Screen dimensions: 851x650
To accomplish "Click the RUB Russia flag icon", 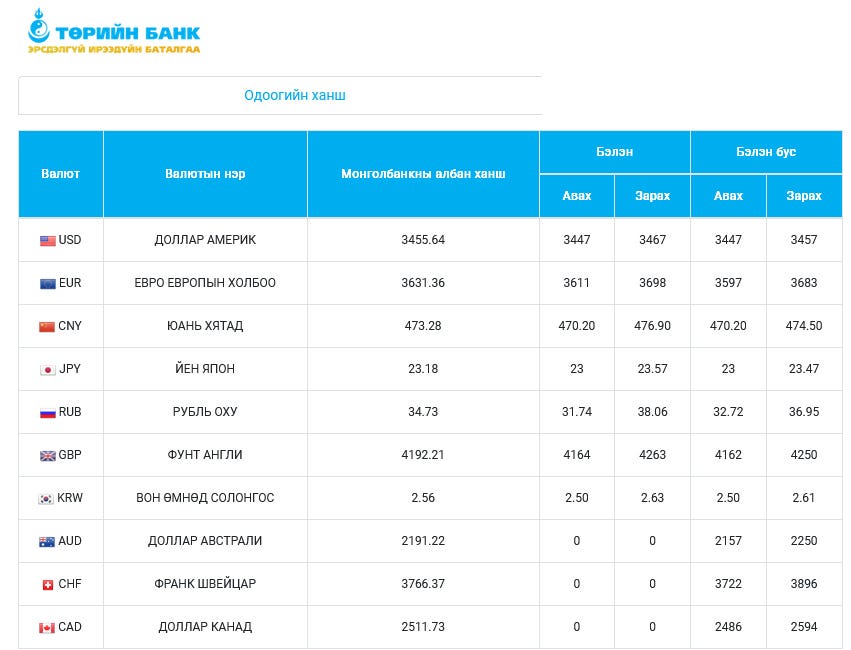I will (48, 412).
